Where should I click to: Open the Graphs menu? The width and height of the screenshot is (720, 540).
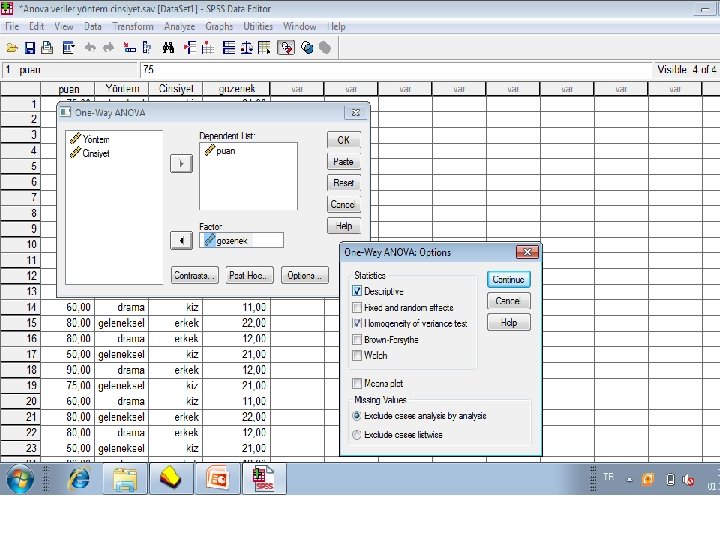coord(219,27)
